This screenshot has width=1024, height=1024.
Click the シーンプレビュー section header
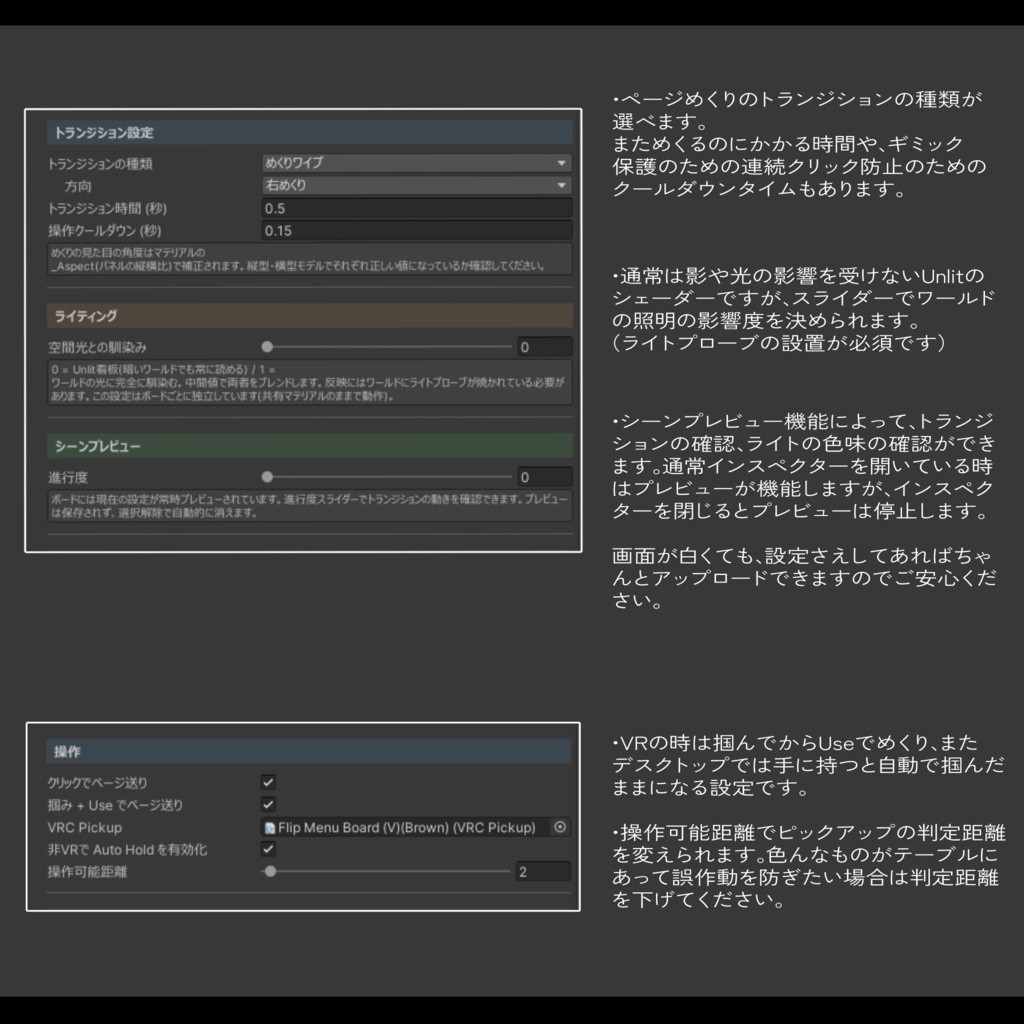(x=310, y=446)
